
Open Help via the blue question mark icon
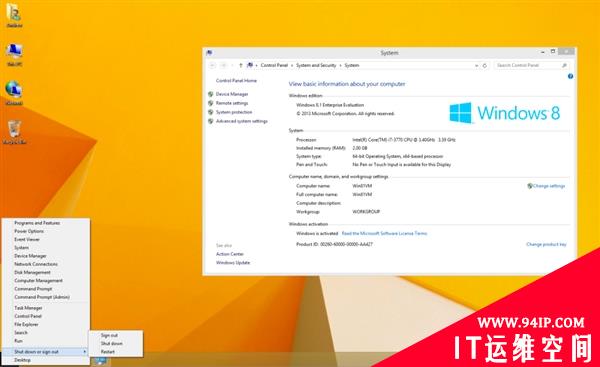click(x=570, y=77)
